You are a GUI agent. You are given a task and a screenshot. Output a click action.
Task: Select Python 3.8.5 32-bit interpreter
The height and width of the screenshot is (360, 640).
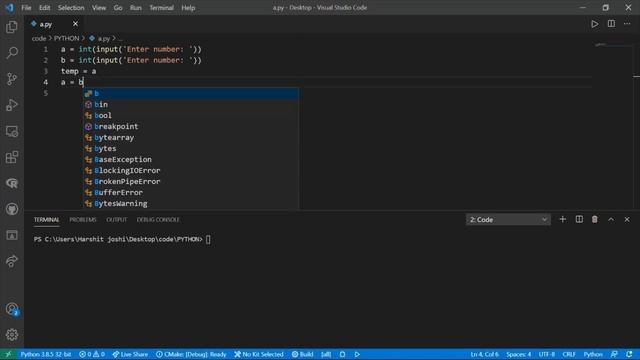click(46, 354)
